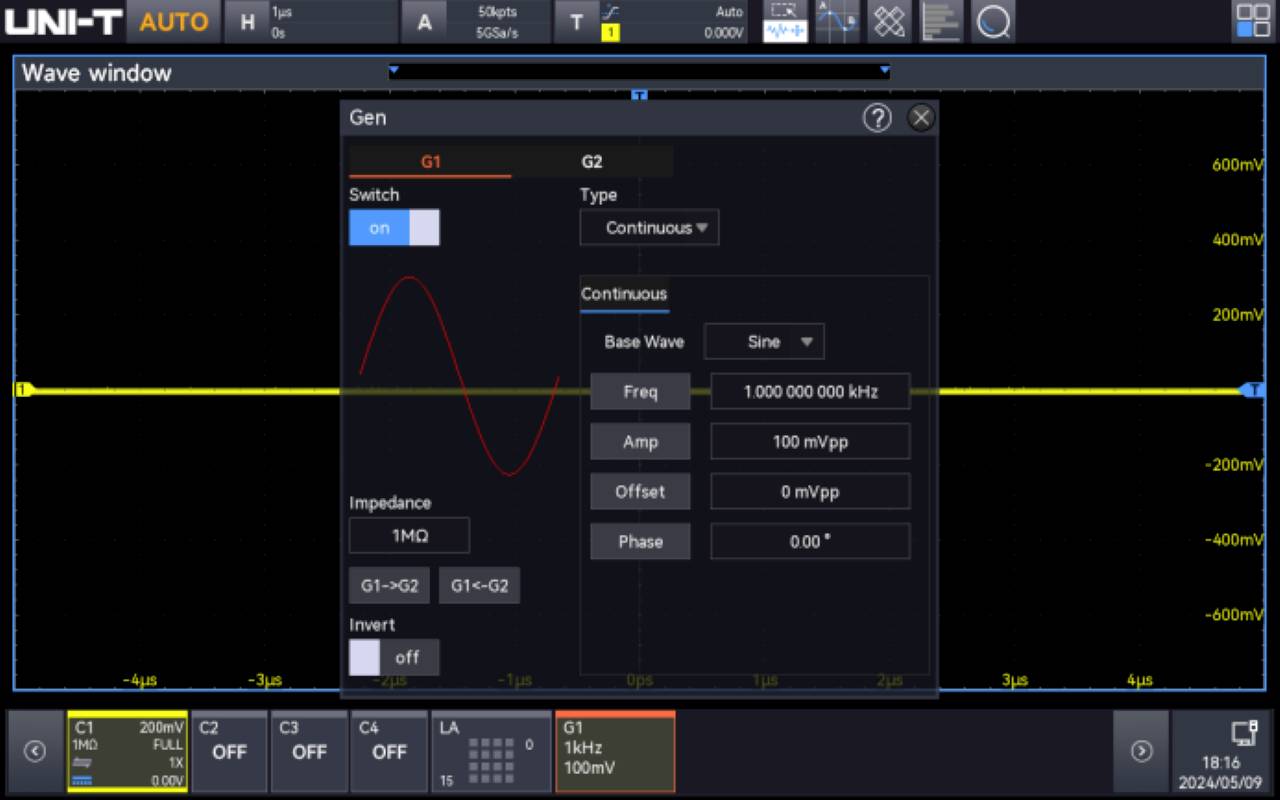Open the multi-window layout icon
This screenshot has width=1280, height=800.
coord(1251,18)
